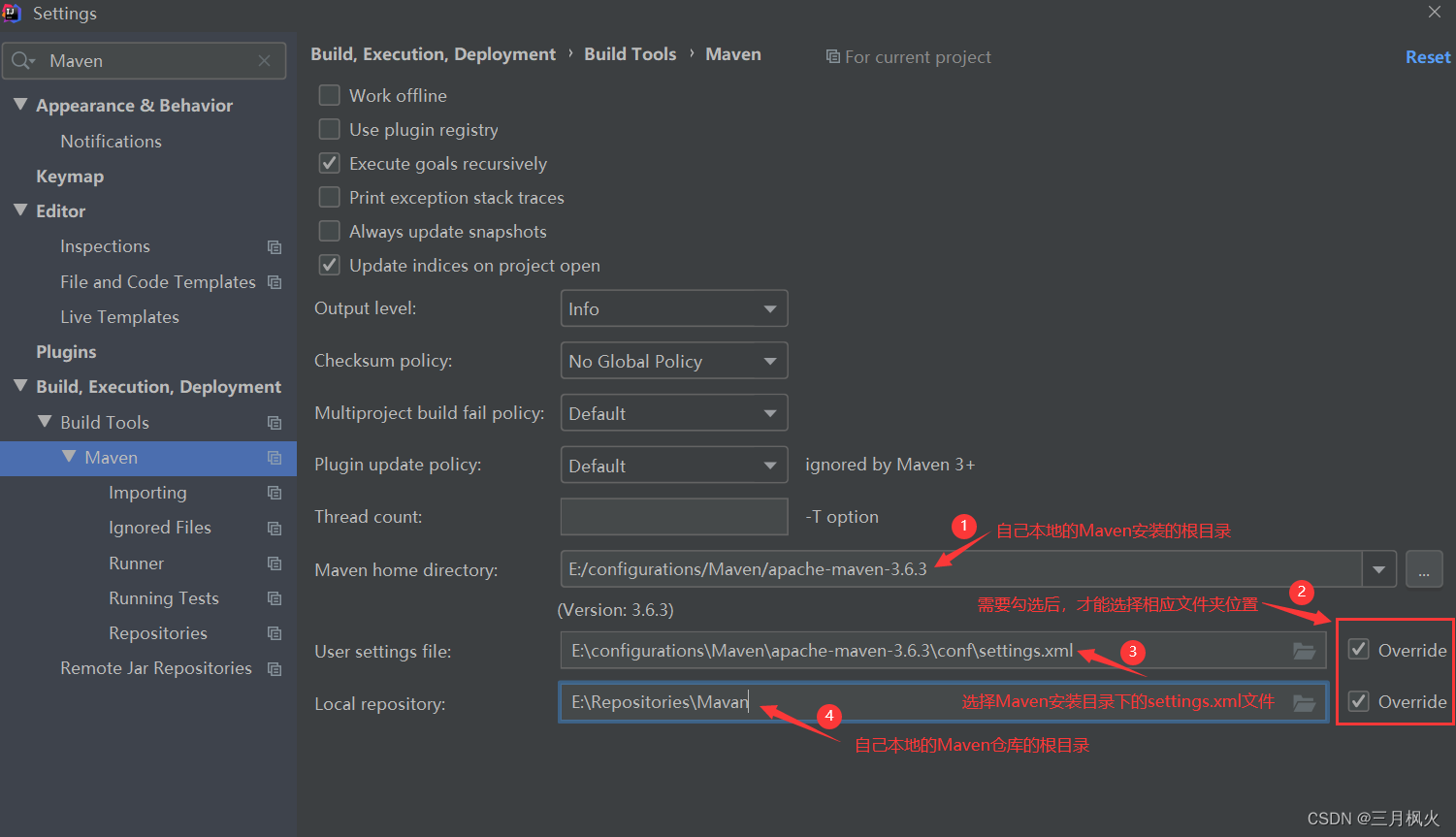
Task: Click folder browse icon in User settings file
Action: click(1305, 651)
